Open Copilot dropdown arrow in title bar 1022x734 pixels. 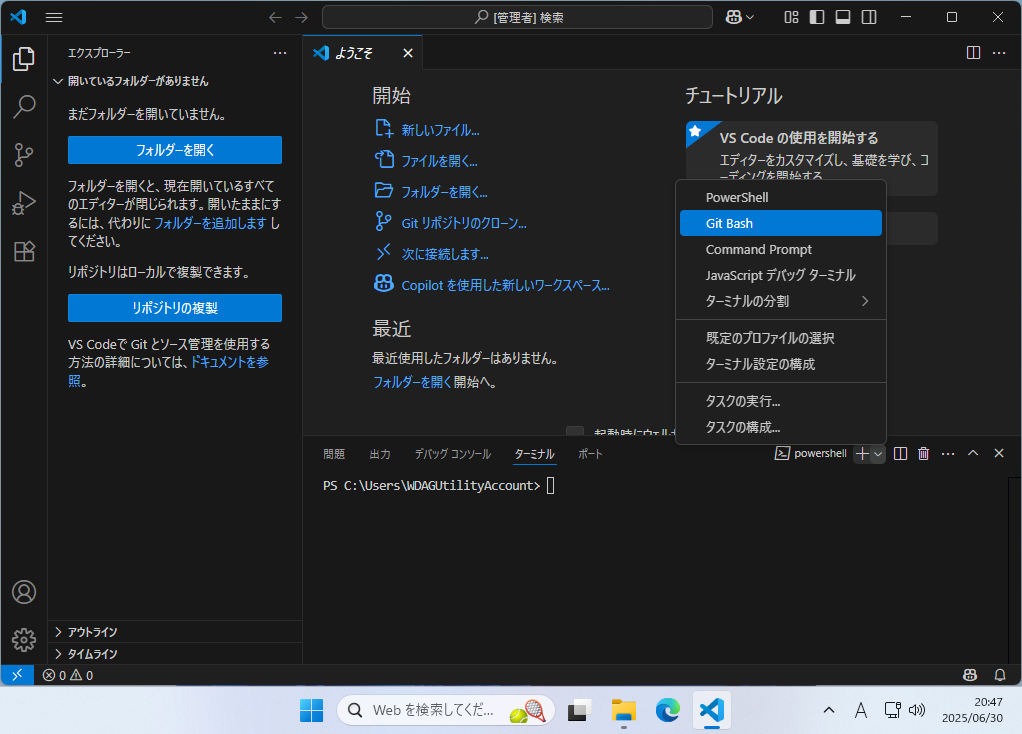pyautogui.click(x=750, y=18)
